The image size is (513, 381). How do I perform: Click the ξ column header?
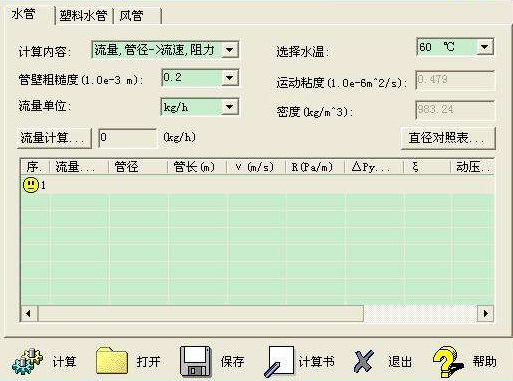[x=427, y=166]
